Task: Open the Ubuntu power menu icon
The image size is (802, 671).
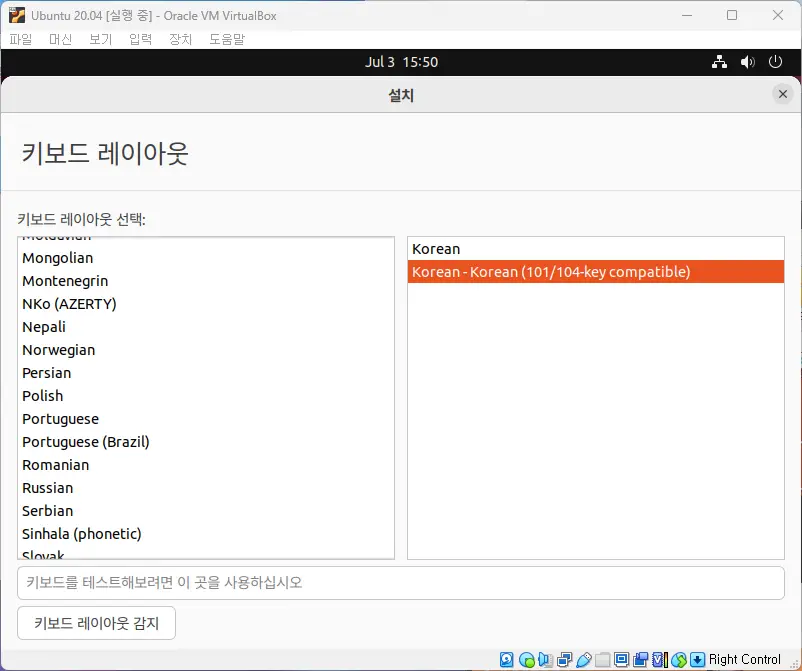Action: coord(775,62)
